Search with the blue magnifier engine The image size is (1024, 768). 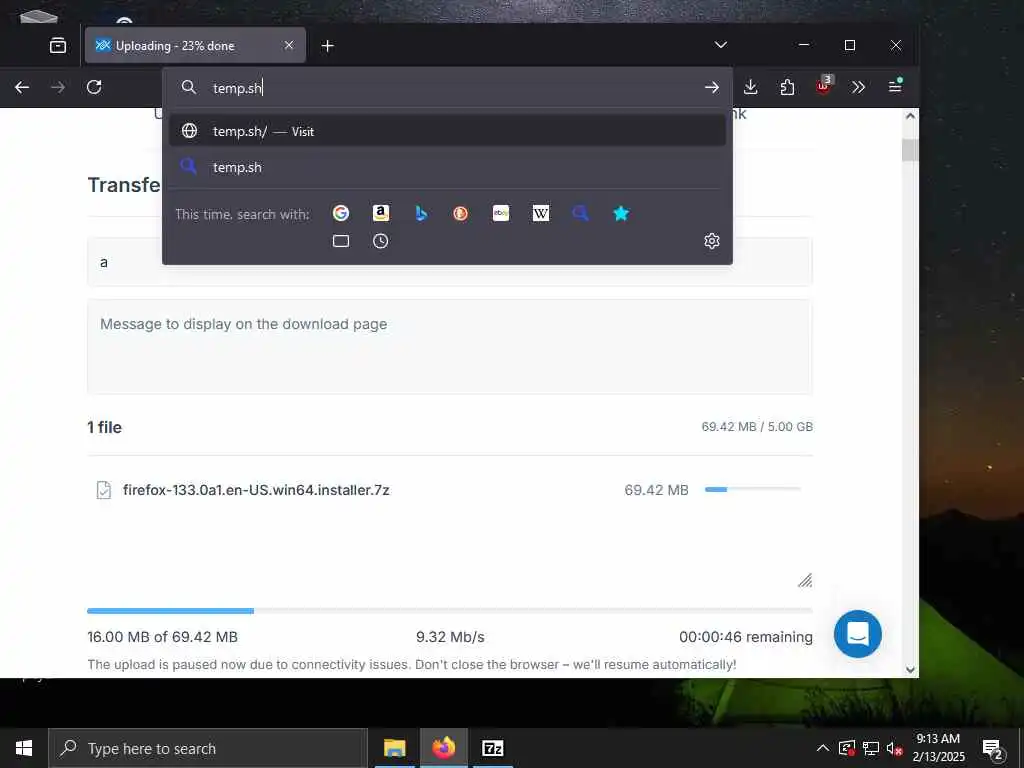tap(581, 213)
